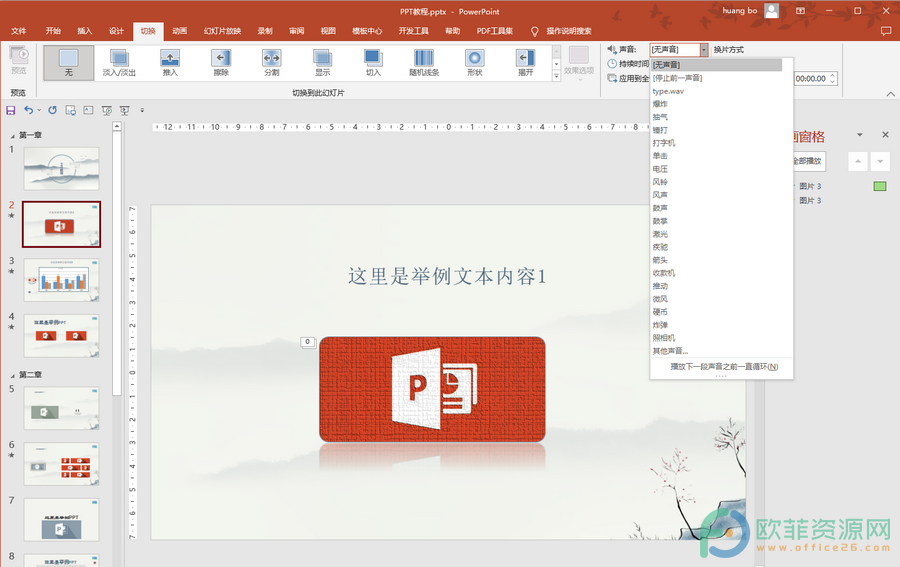Choose [停止前一声音] in sound list

716,78
